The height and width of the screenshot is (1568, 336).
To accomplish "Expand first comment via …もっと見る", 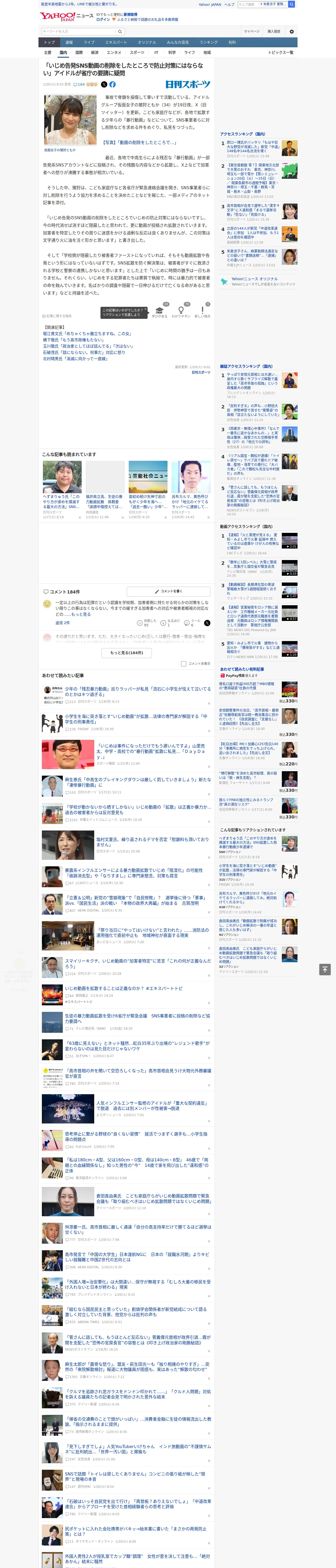I will point(81,614).
